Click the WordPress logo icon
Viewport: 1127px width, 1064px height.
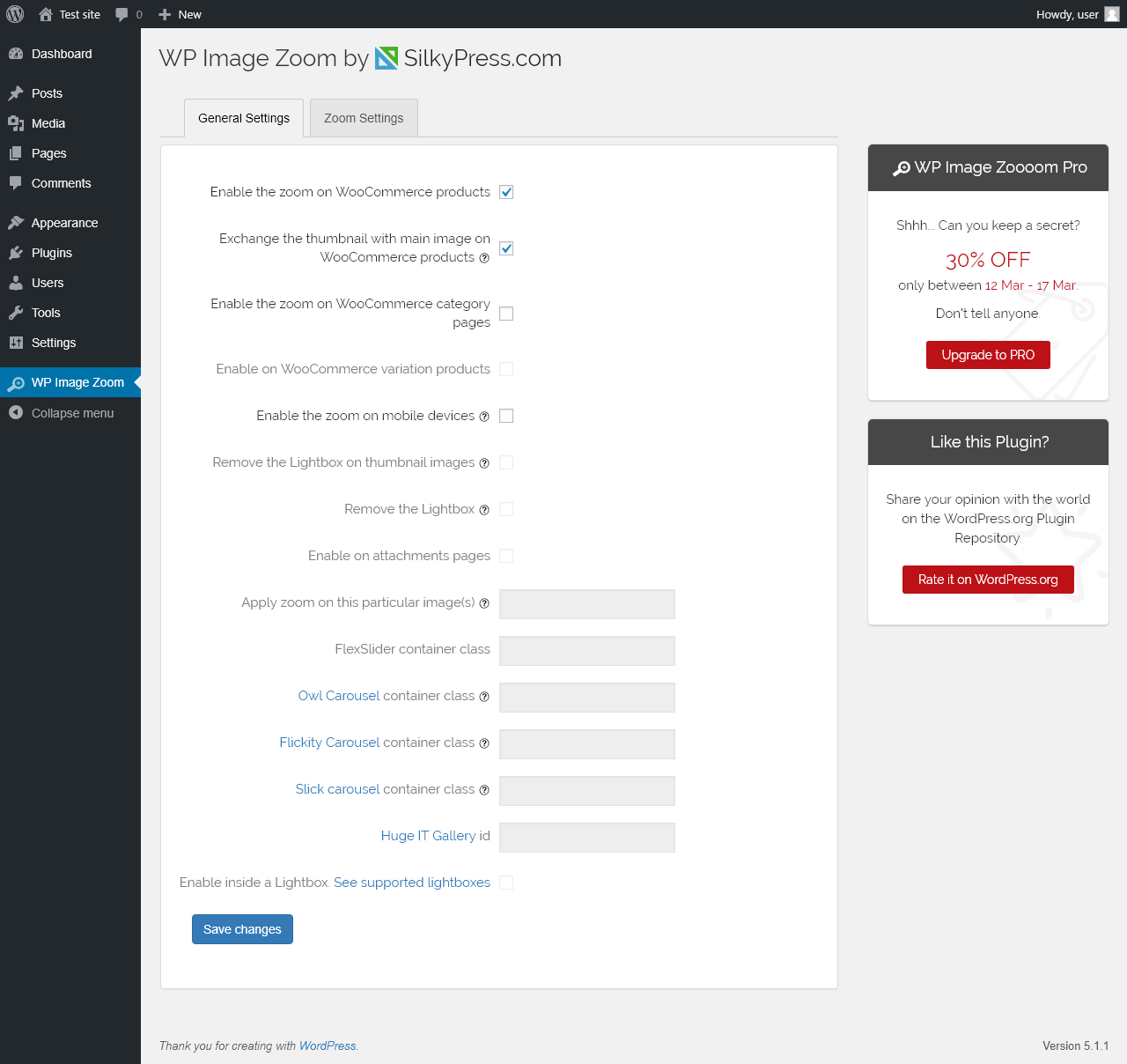pyautogui.click(x=15, y=14)
